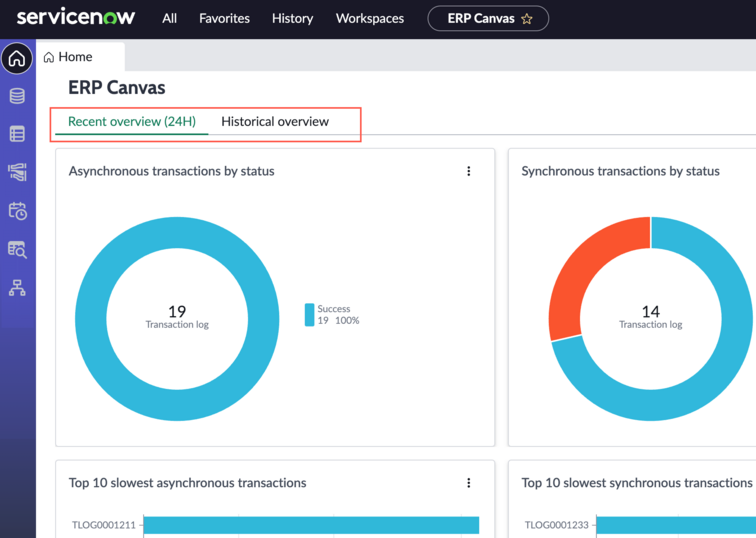Toggle the favorite star on ERP Canvas
This screenshot has height=538, width=756.
(526, 19)
